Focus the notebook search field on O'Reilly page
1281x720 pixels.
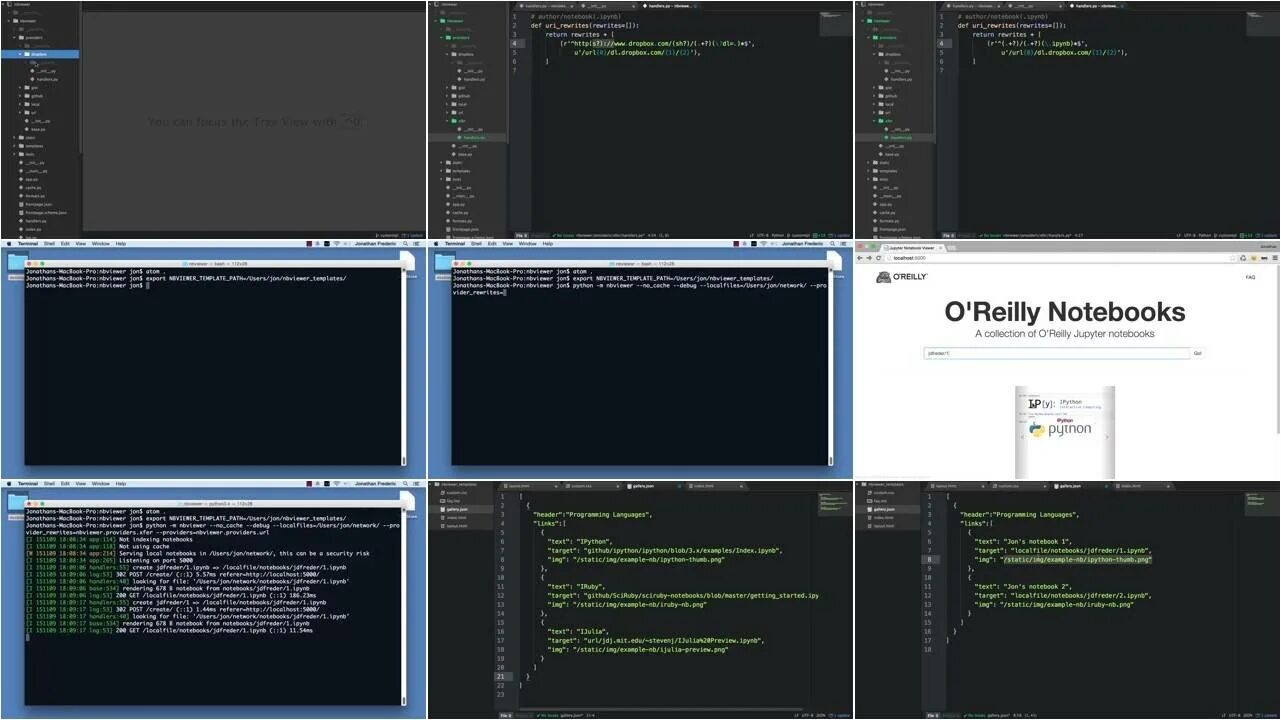click(x=1057, y=353)
